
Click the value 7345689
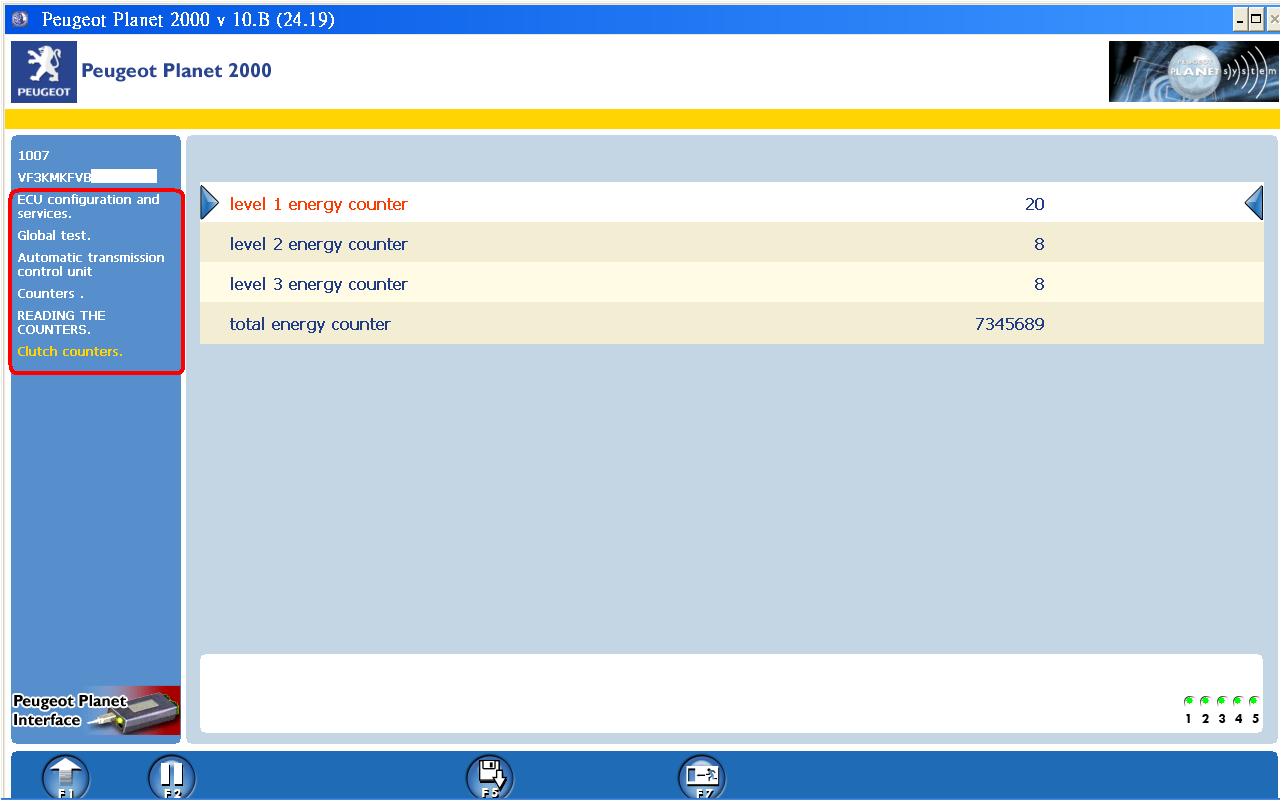[1009, 324]
